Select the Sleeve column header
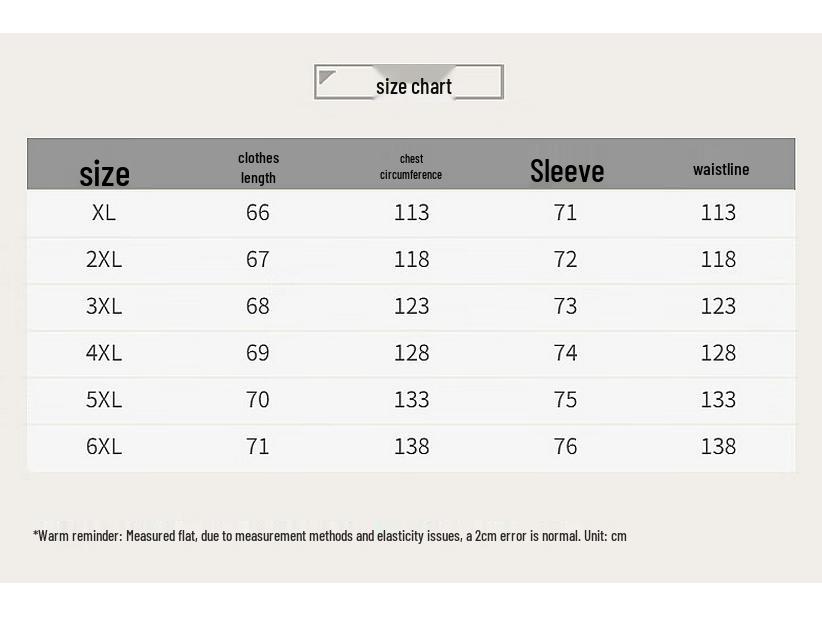The image size is (822, 617). pos(567,171)
